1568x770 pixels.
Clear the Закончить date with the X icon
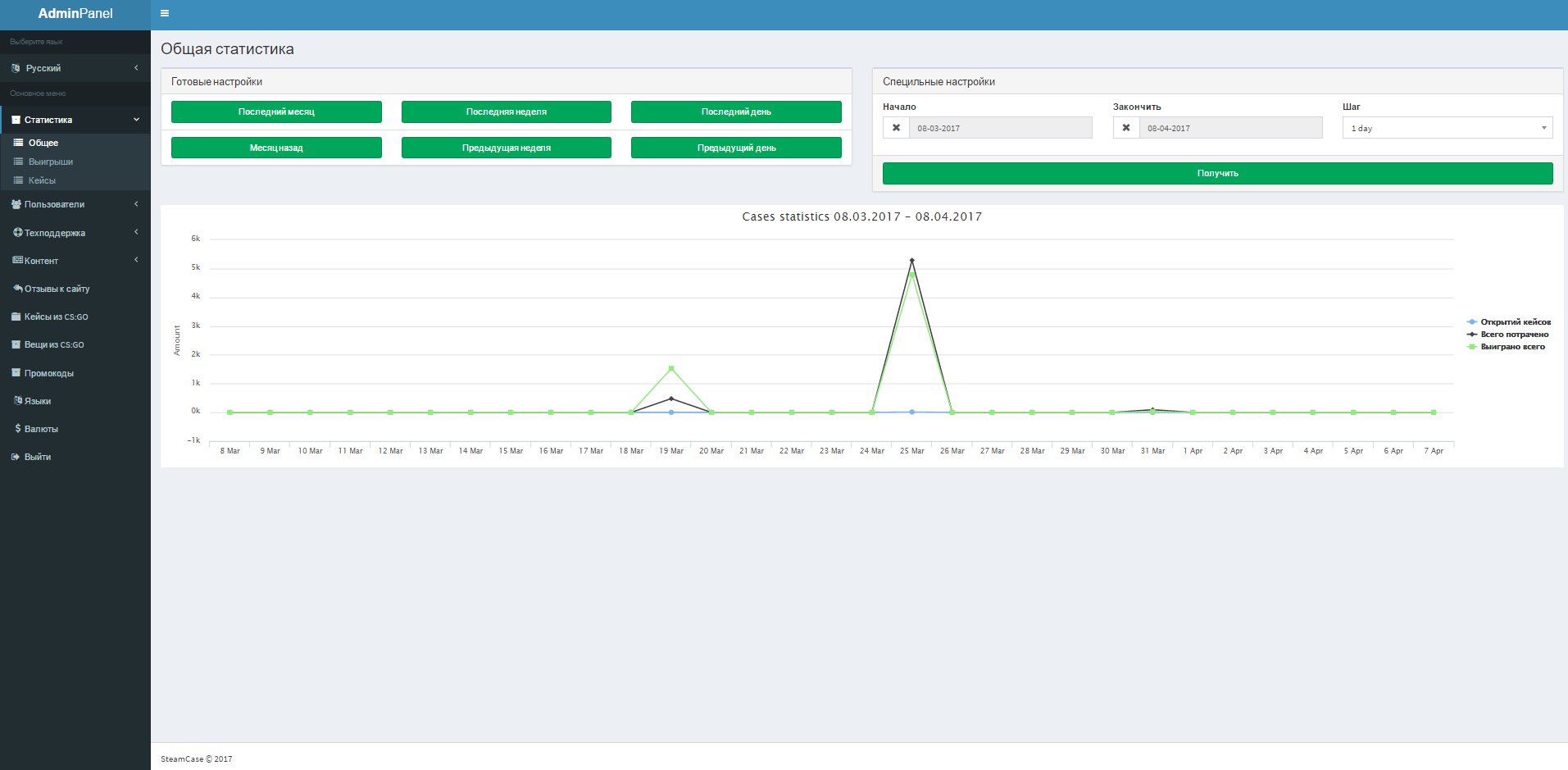pyautogui.click(x=1126, y=128)
